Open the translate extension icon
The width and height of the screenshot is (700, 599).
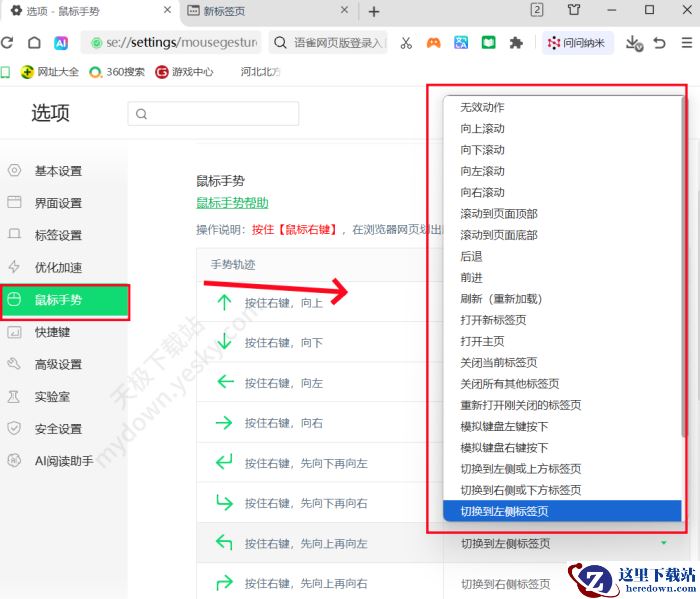point(461,43)
